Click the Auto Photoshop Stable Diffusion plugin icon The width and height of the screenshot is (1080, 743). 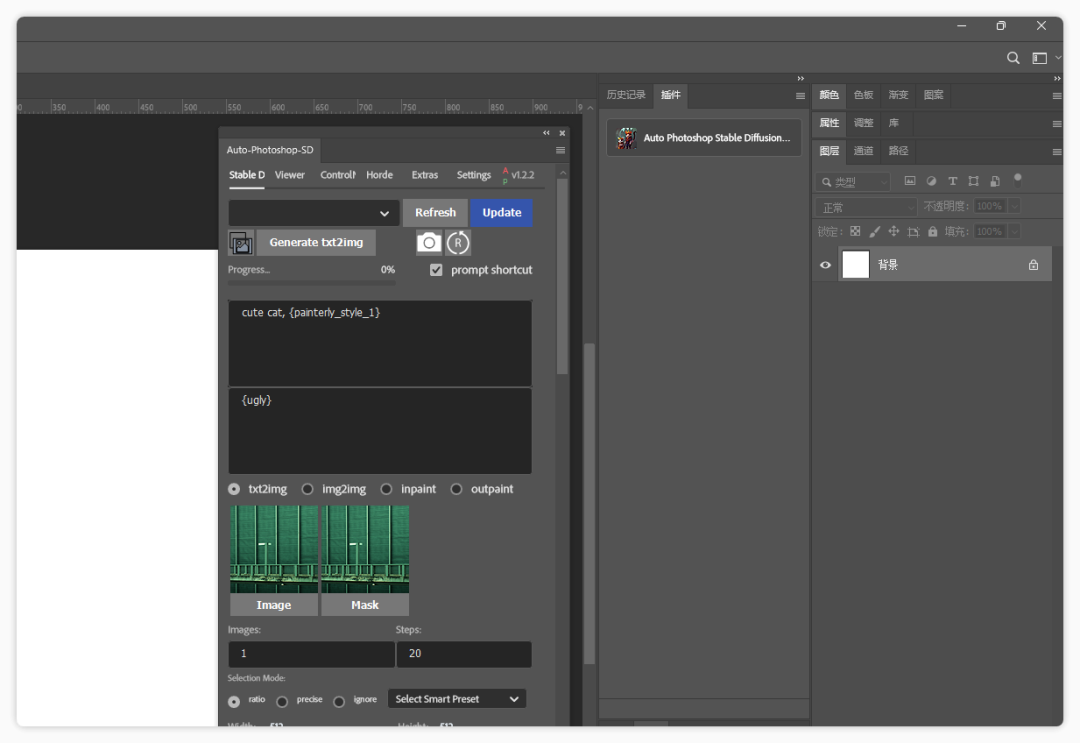[627, 138]
